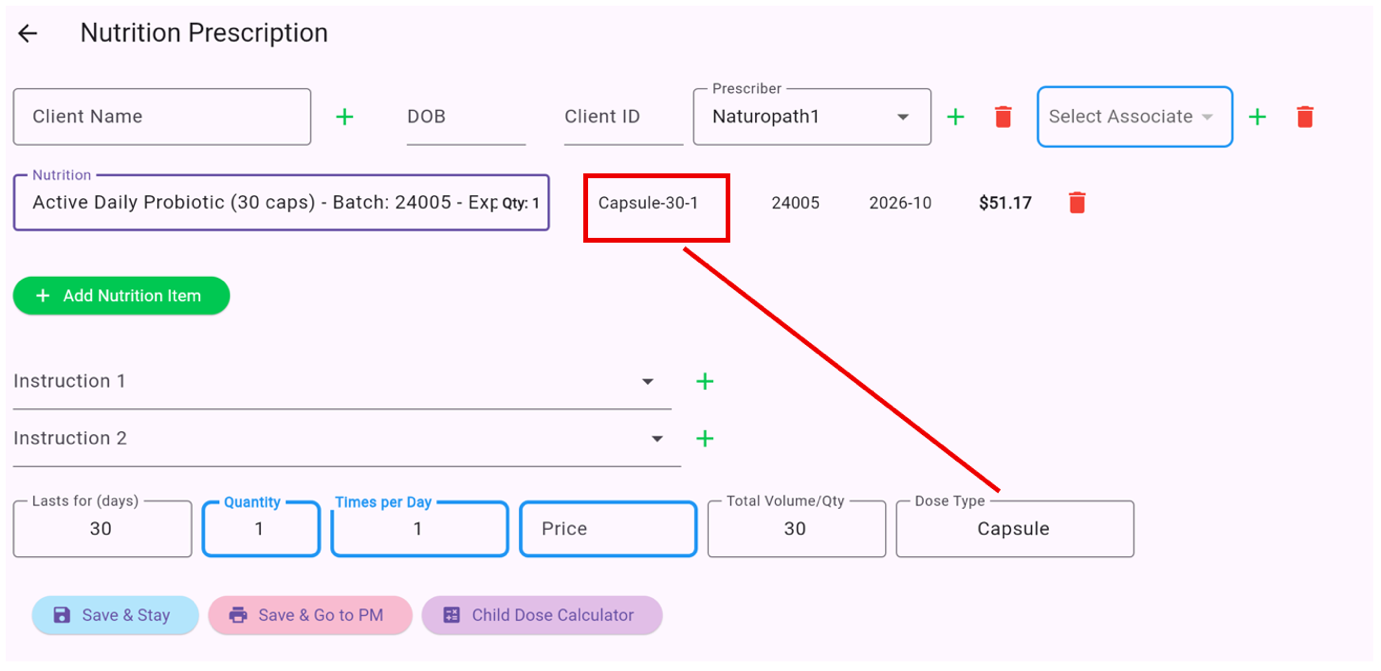Click batch number 24005 in item row
1381x671 pixels.
(x=795, y=203)
